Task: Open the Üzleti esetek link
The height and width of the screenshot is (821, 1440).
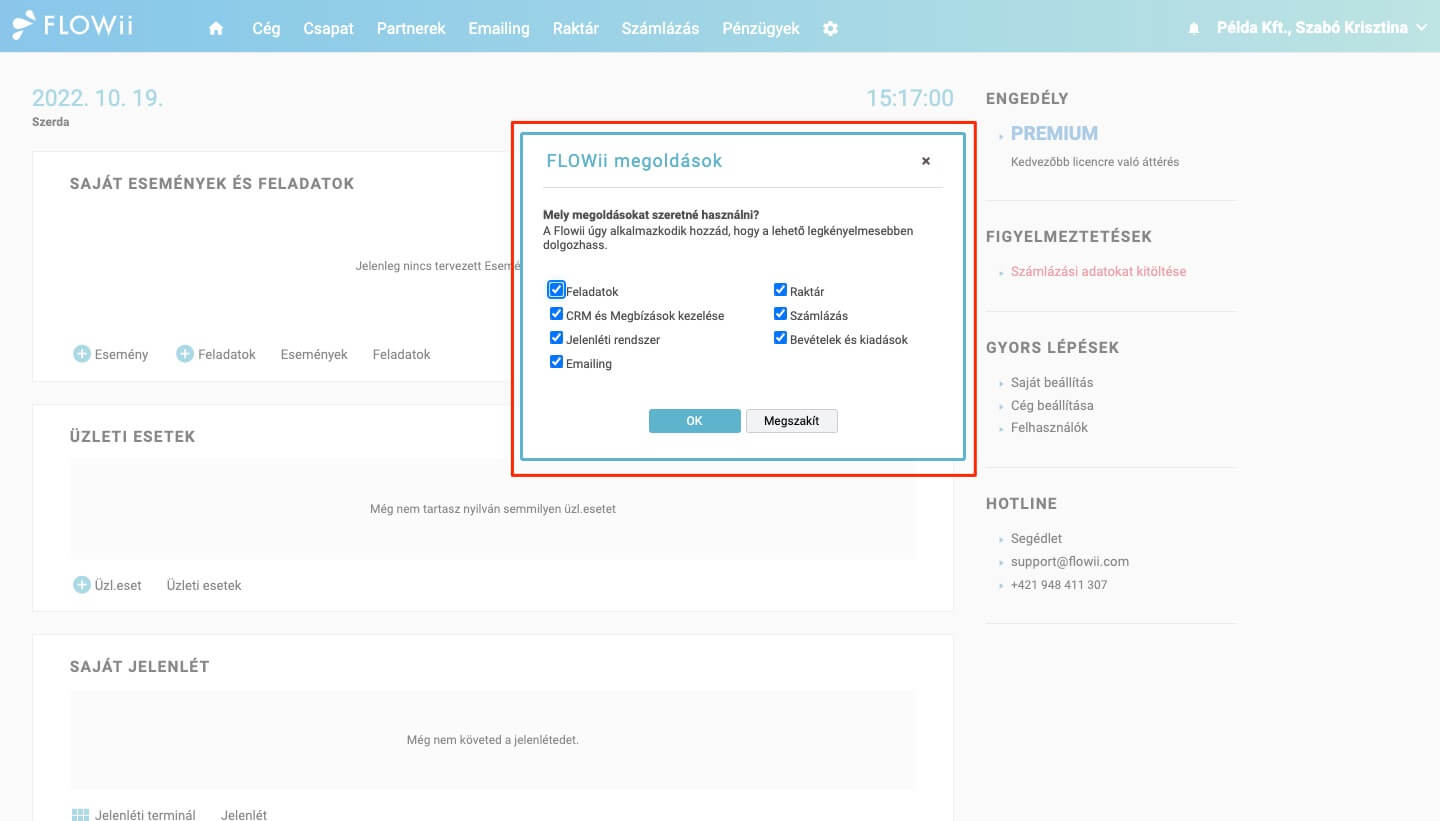Action: point(204,585)
